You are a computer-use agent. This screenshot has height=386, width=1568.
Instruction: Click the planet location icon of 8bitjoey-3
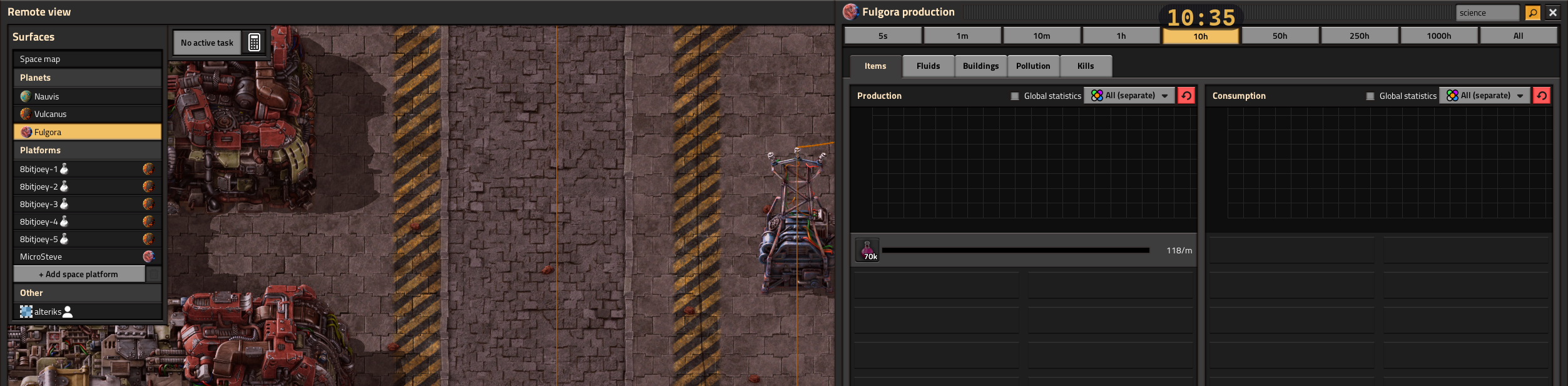click(x=148, y=204)
